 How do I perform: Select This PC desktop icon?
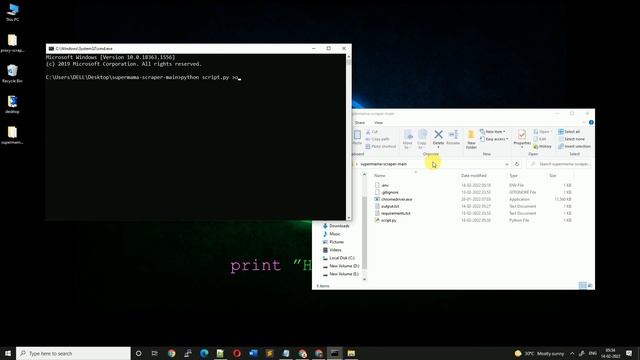tap(12, 13)
